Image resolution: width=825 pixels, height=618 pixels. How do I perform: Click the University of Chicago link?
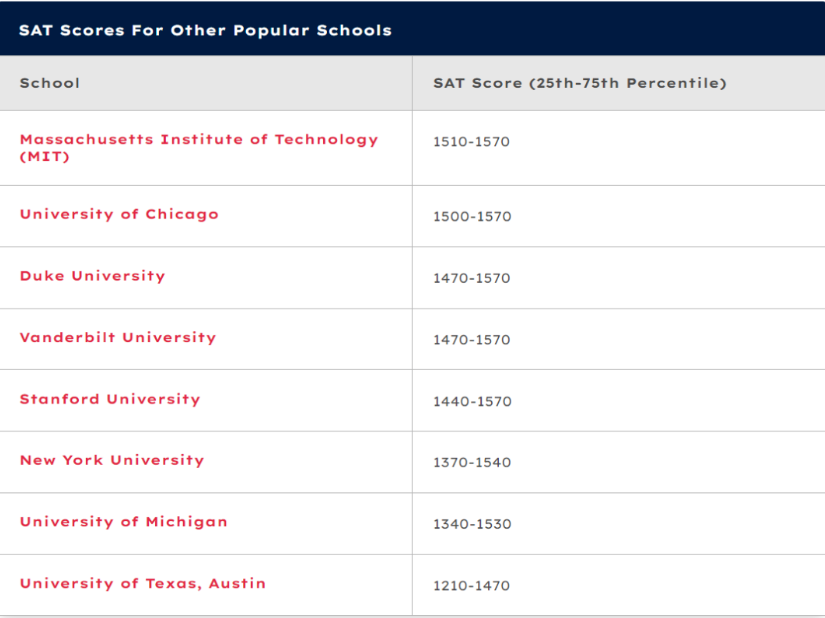point(119,214)
